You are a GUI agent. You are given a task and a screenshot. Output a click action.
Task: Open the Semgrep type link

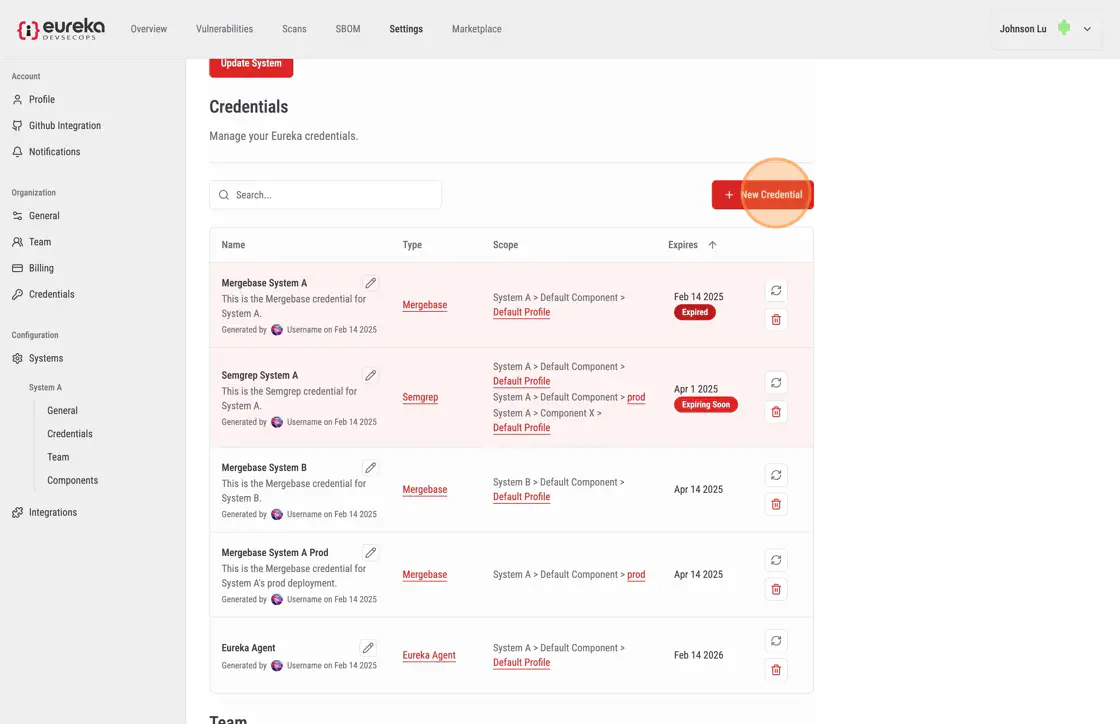[x=420, y=397]
